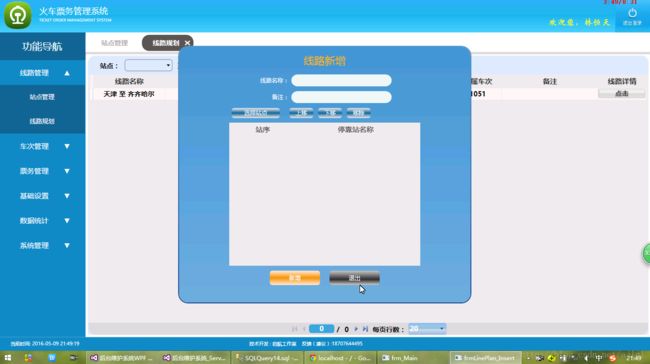Click the 点击 route detail button
650x364 pixels.
click(621, 94)
